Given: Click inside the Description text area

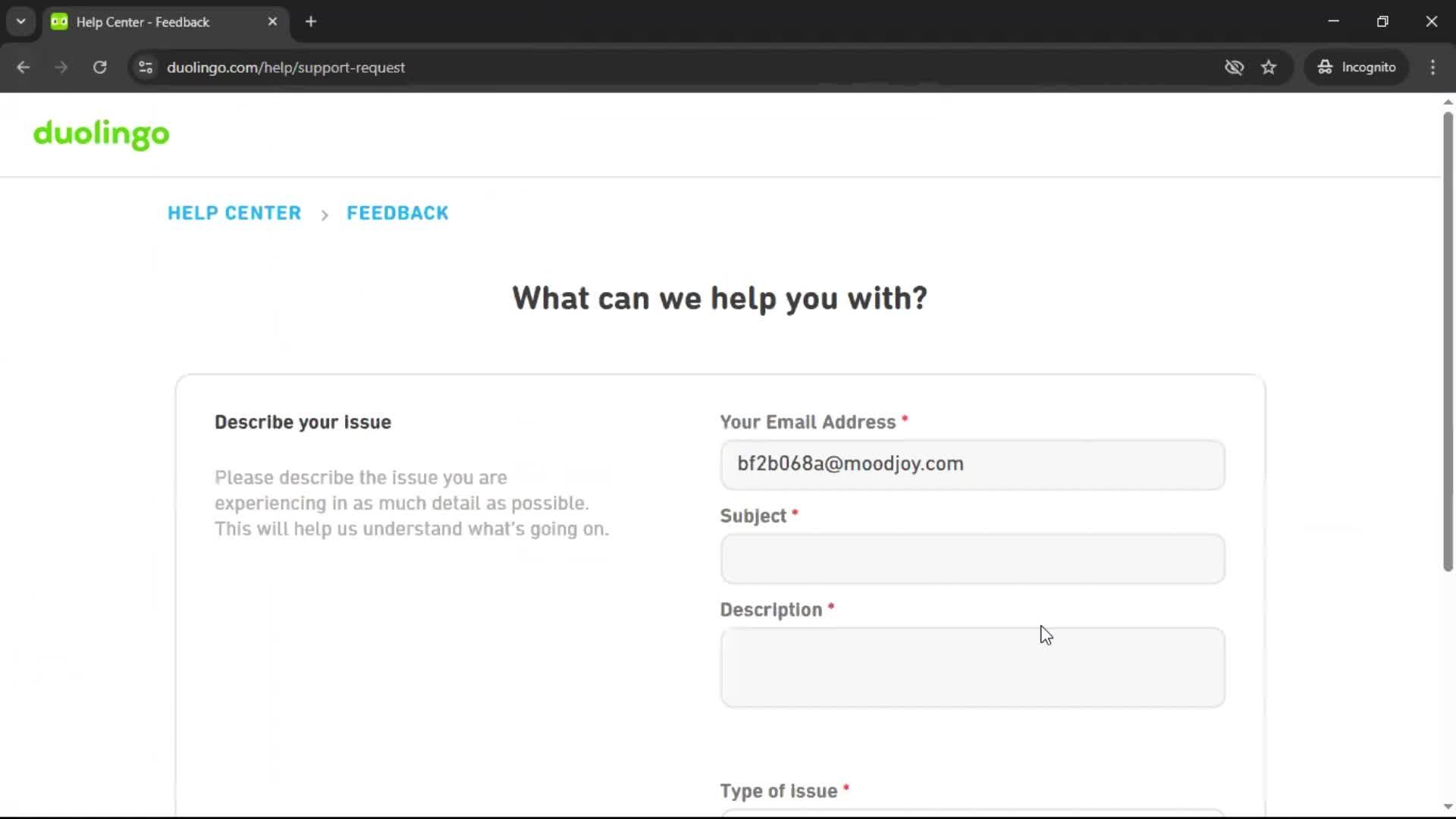Looking at the screenshot, I should [x=971, y=667].
